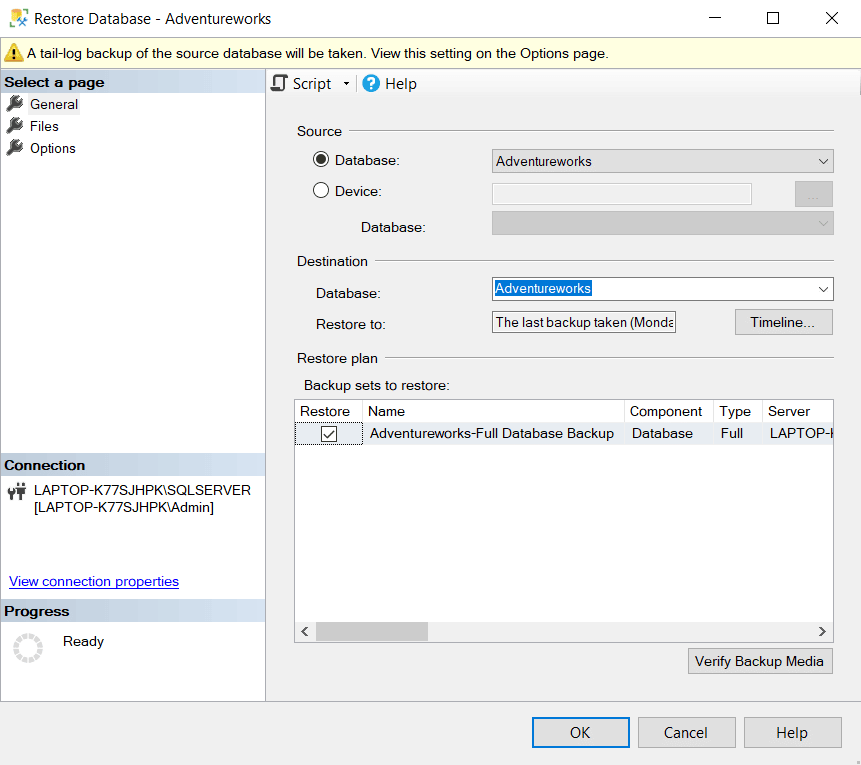Select the Device source radio button
Screen dimensions: 861x765
click(321, 190)
